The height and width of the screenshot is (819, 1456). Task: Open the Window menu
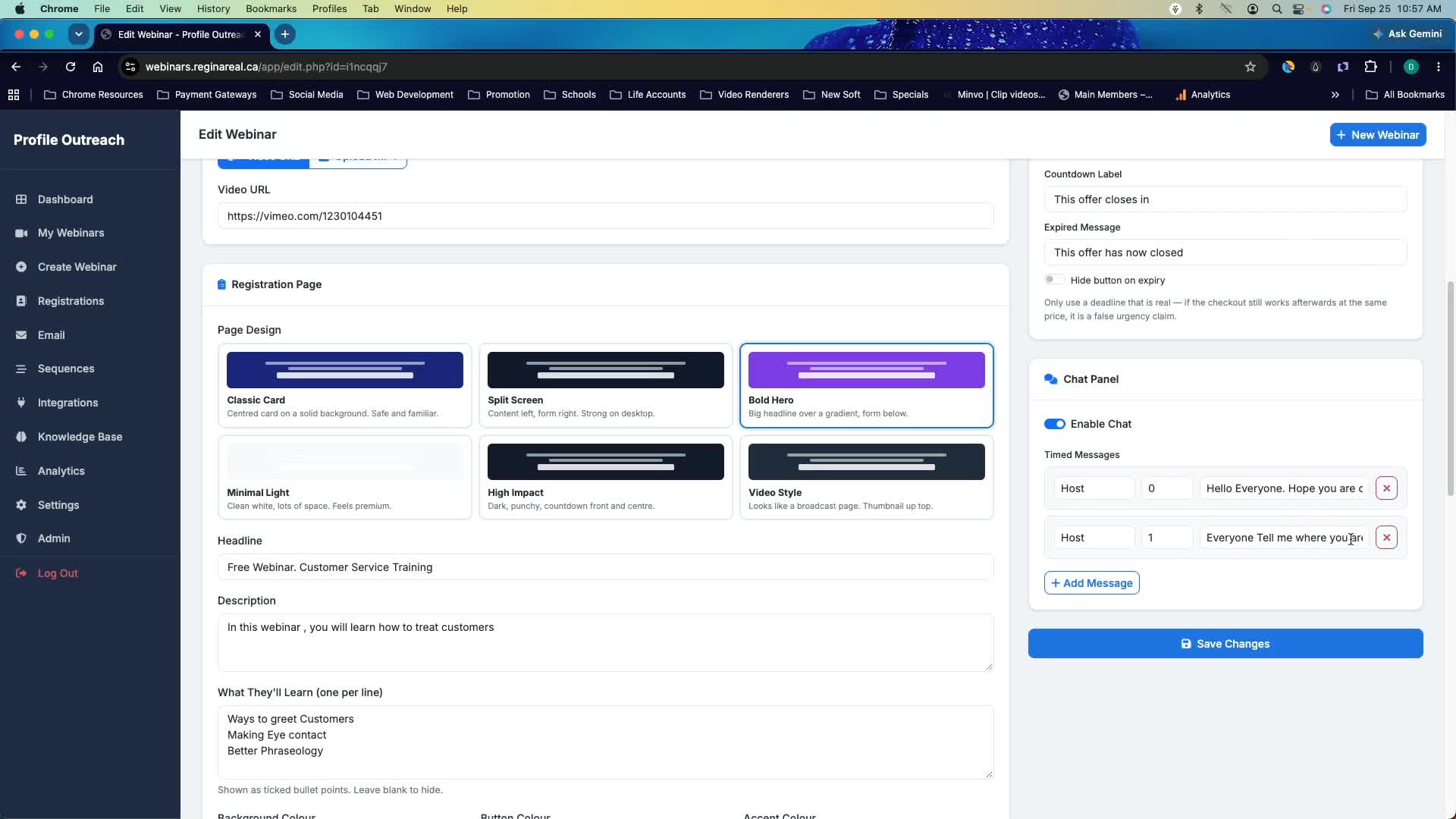pyautogui.click(x=413, y=8)
